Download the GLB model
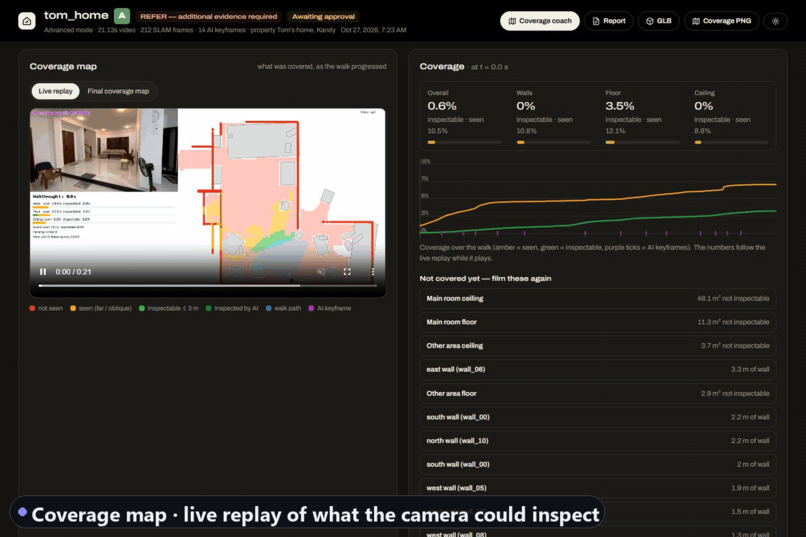The width and height of the screenshot is (806, 537). tap(658, 21)
